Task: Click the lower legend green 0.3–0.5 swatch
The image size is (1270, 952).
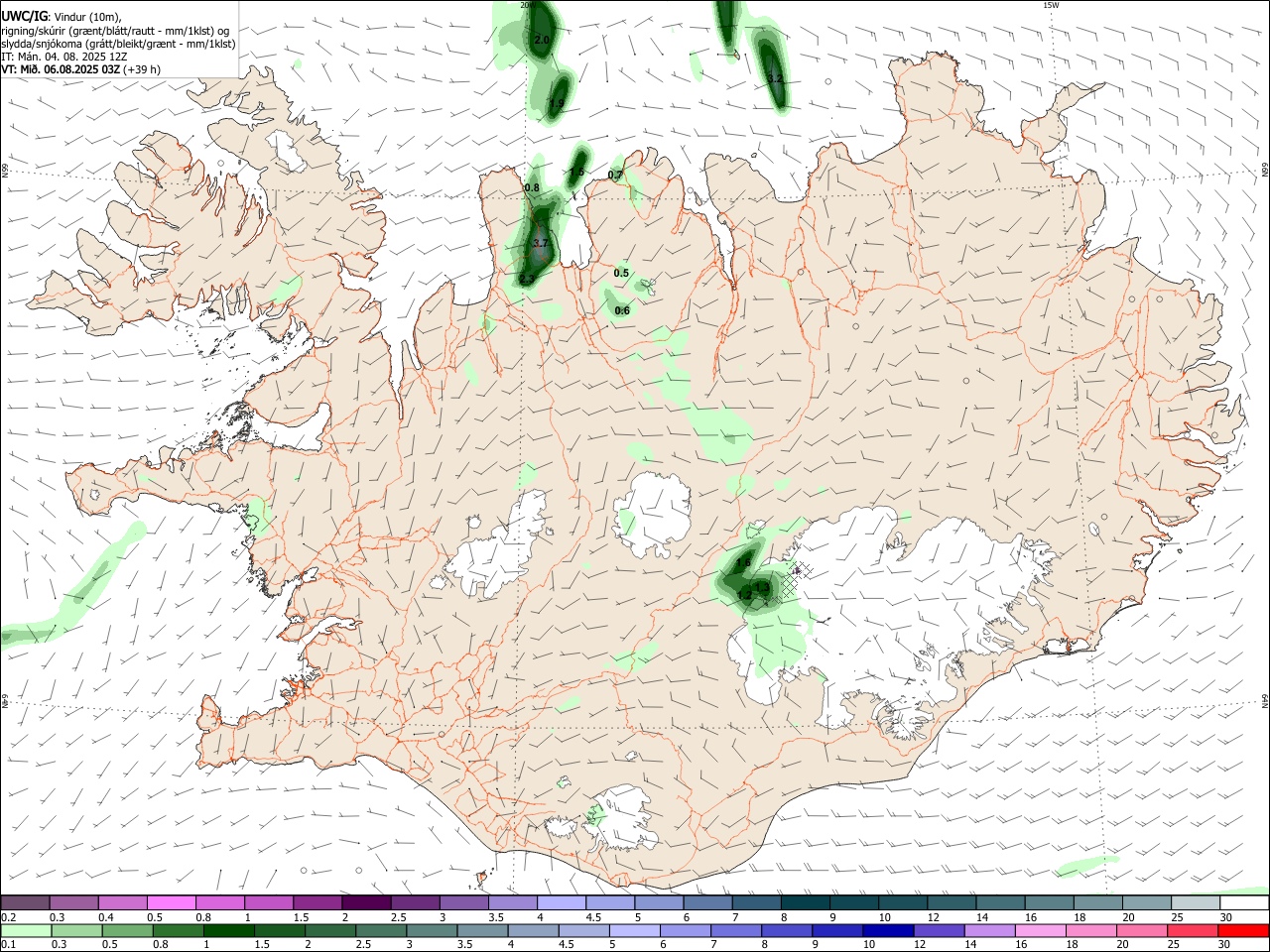Action: (75, 930)
